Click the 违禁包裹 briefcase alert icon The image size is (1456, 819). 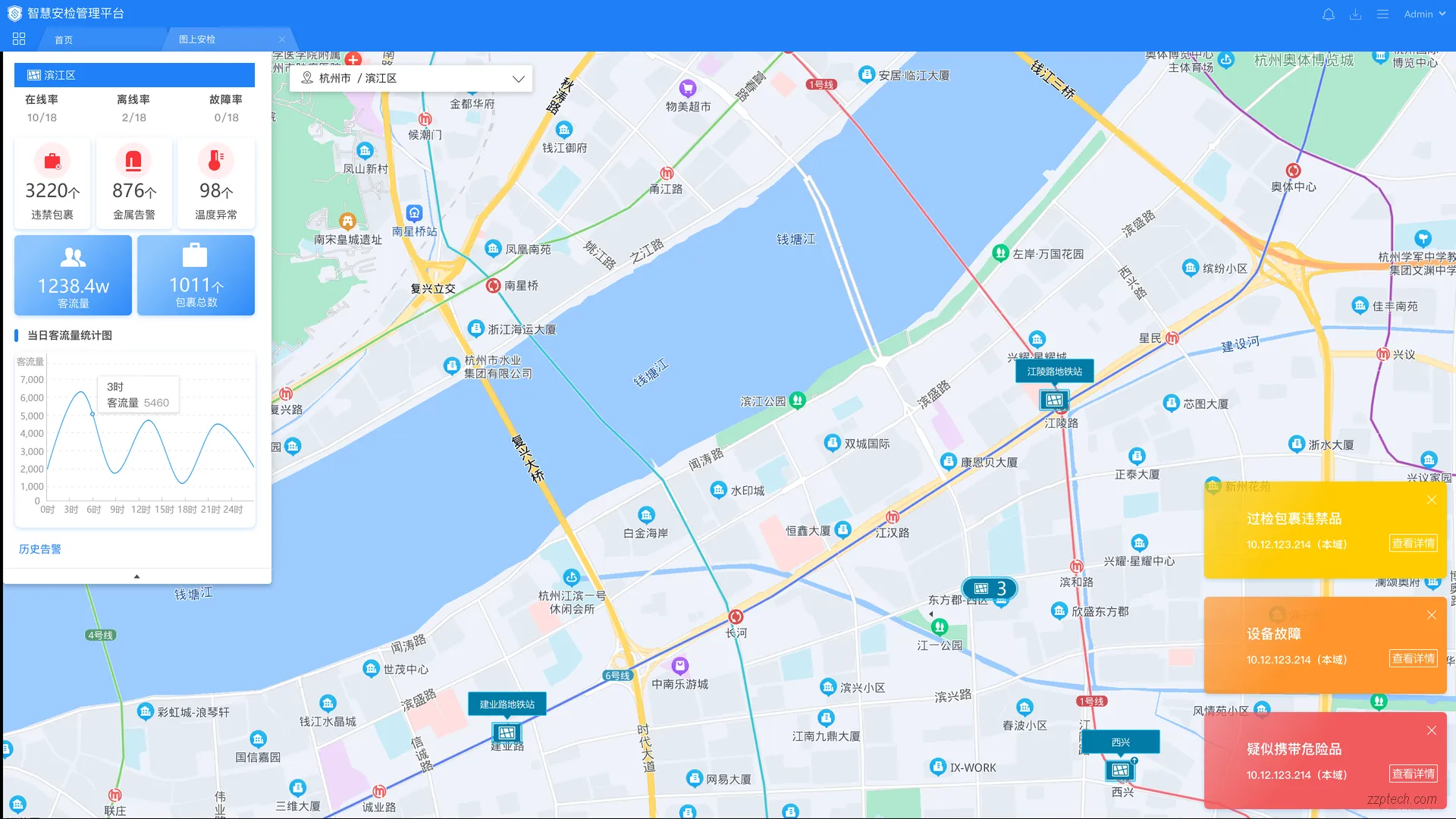pyautogui.click(x=52, y=161)
